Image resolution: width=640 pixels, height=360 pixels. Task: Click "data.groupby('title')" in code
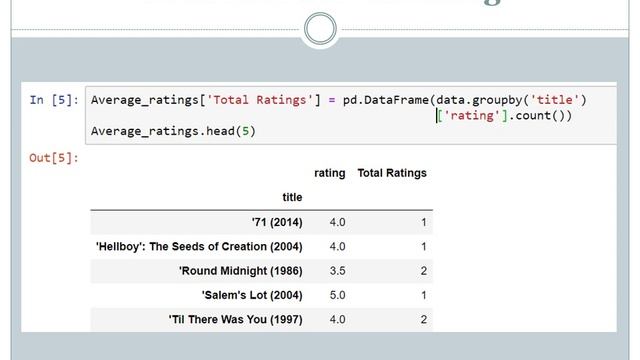[511, 100]
